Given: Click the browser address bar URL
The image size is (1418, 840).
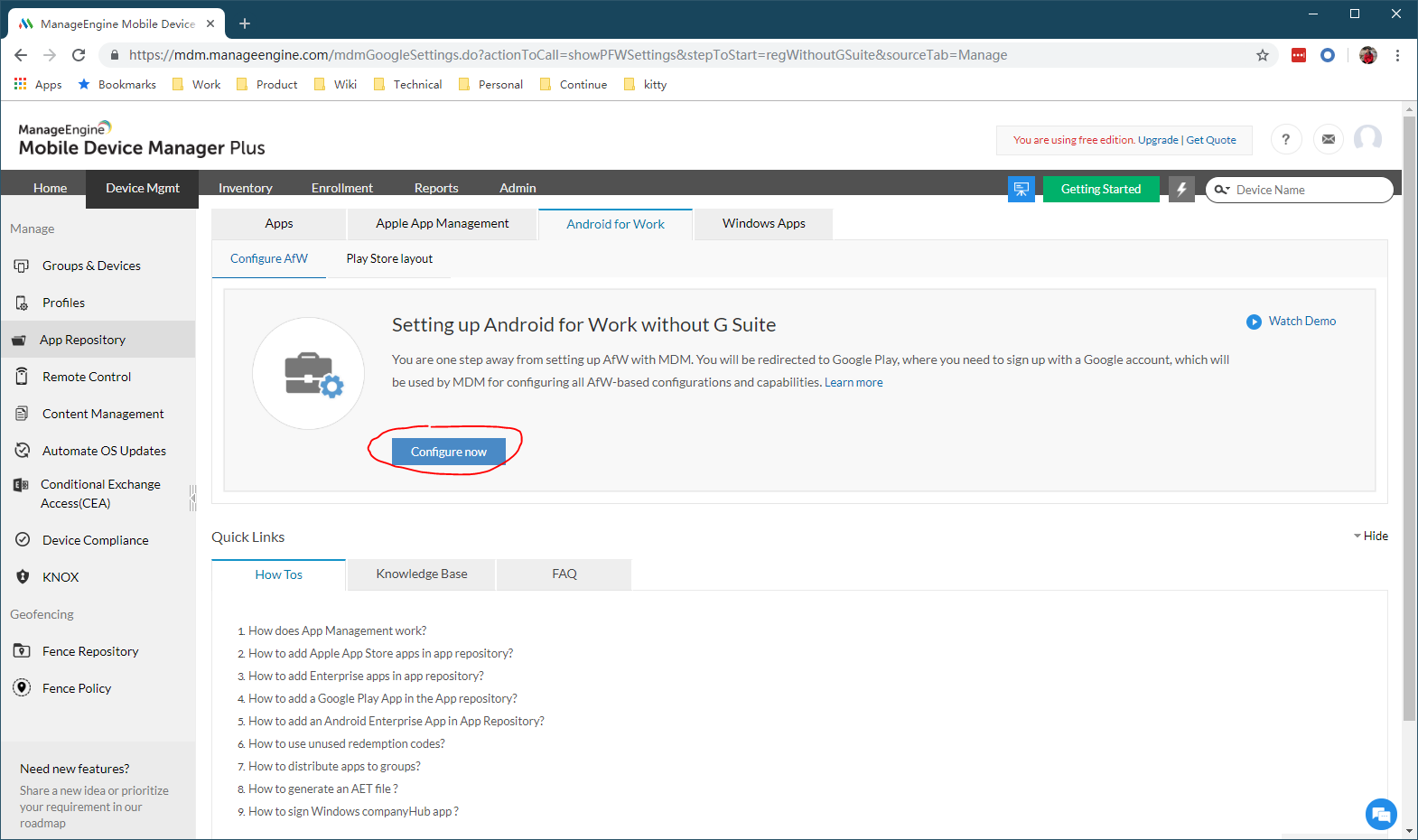Looking at the screenshot, I should coord(568,55).
